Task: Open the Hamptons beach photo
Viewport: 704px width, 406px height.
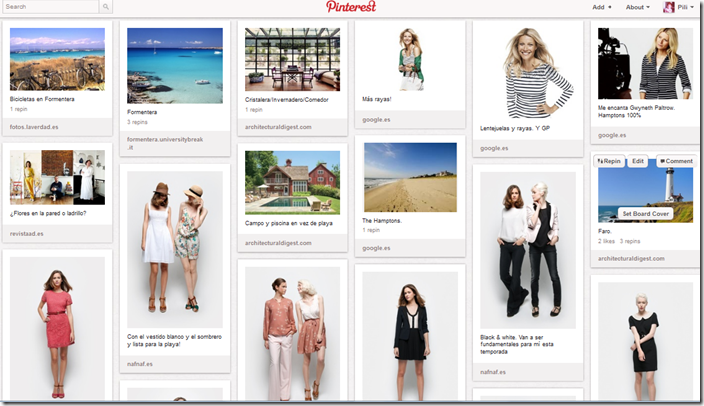Action: (x=410, y=177)
